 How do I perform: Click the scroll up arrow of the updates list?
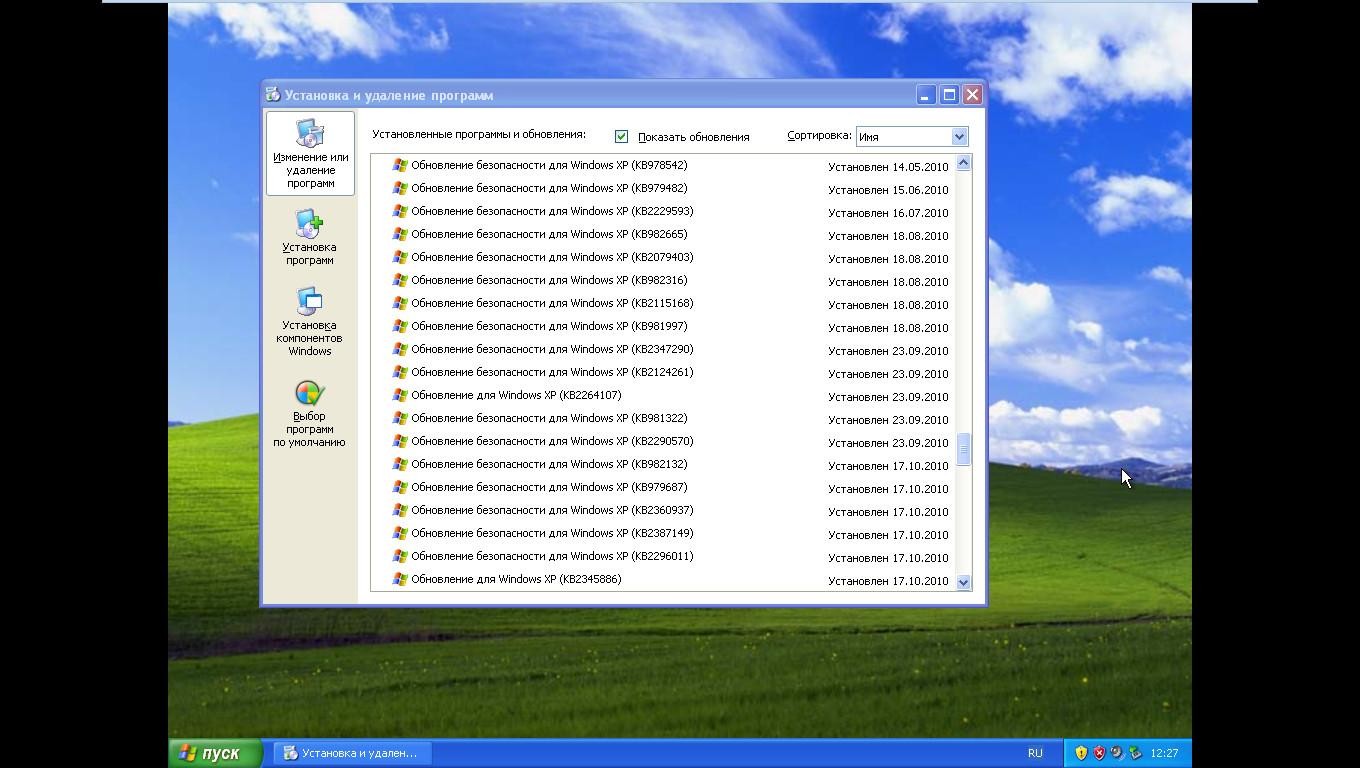[964, 163]
